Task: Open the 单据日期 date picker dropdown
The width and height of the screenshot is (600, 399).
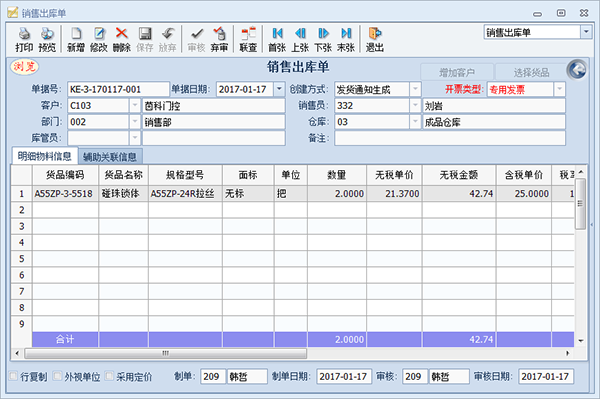Action: click(x=279, y=89)
